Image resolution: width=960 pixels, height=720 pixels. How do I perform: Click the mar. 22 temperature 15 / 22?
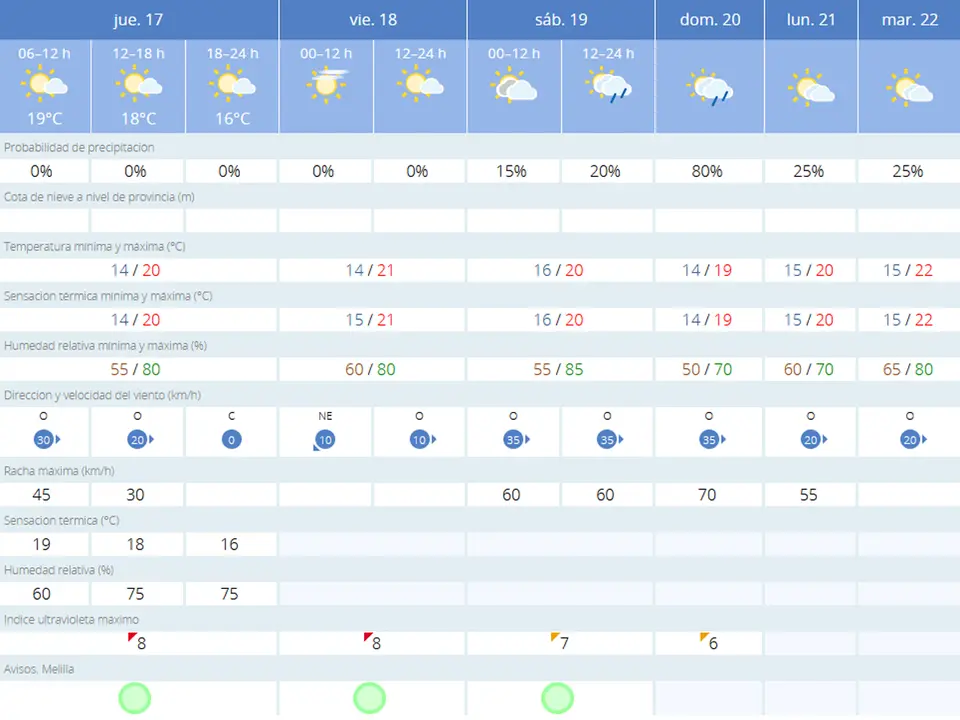[908, 270]
